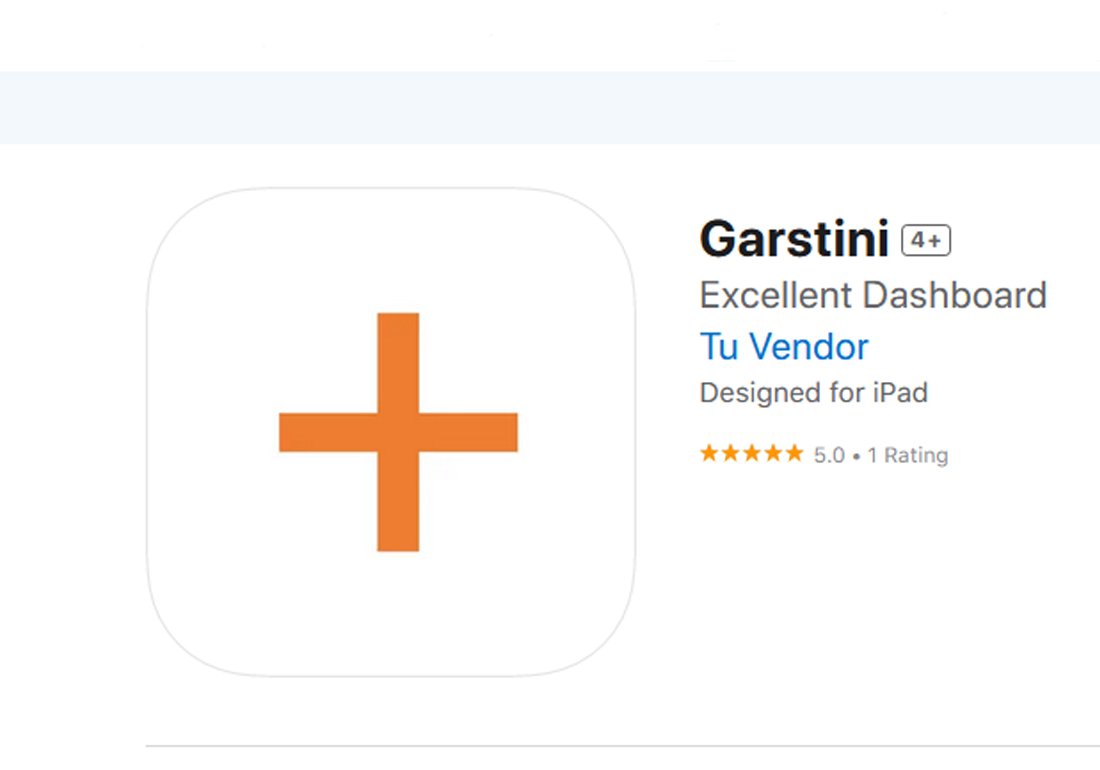Click the fourth orange rating star
Image resolution: width=1100 pixels, height=770 pixels.
click(x=773, y=453)
